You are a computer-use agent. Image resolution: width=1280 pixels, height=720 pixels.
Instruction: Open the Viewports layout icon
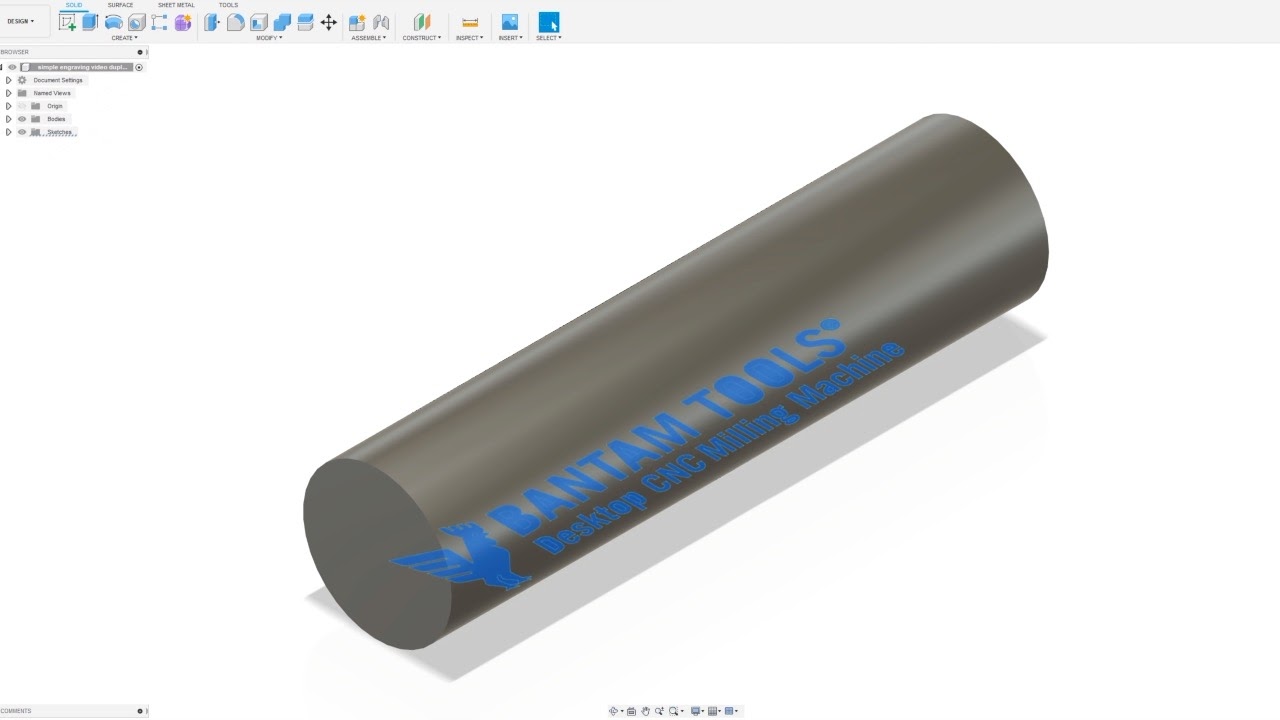click(731, 711)
